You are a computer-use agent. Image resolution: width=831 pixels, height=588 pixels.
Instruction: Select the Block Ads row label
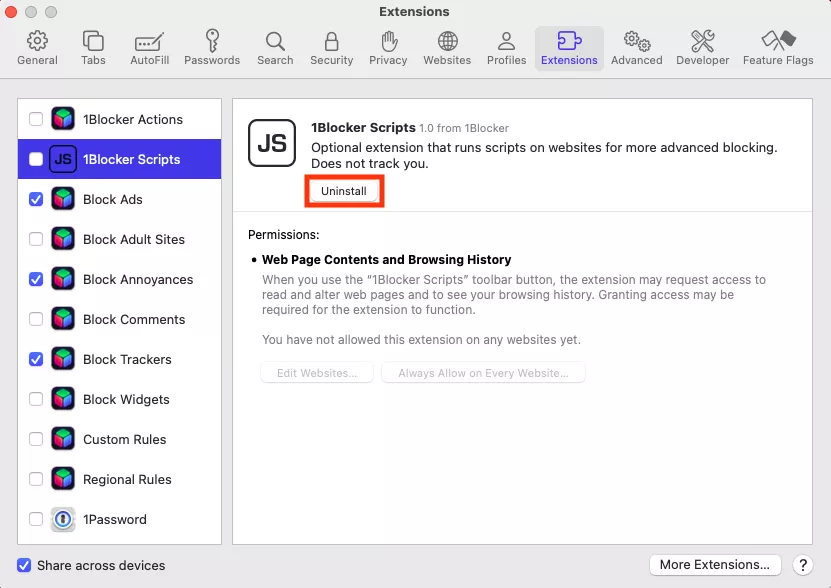[113, 199]
